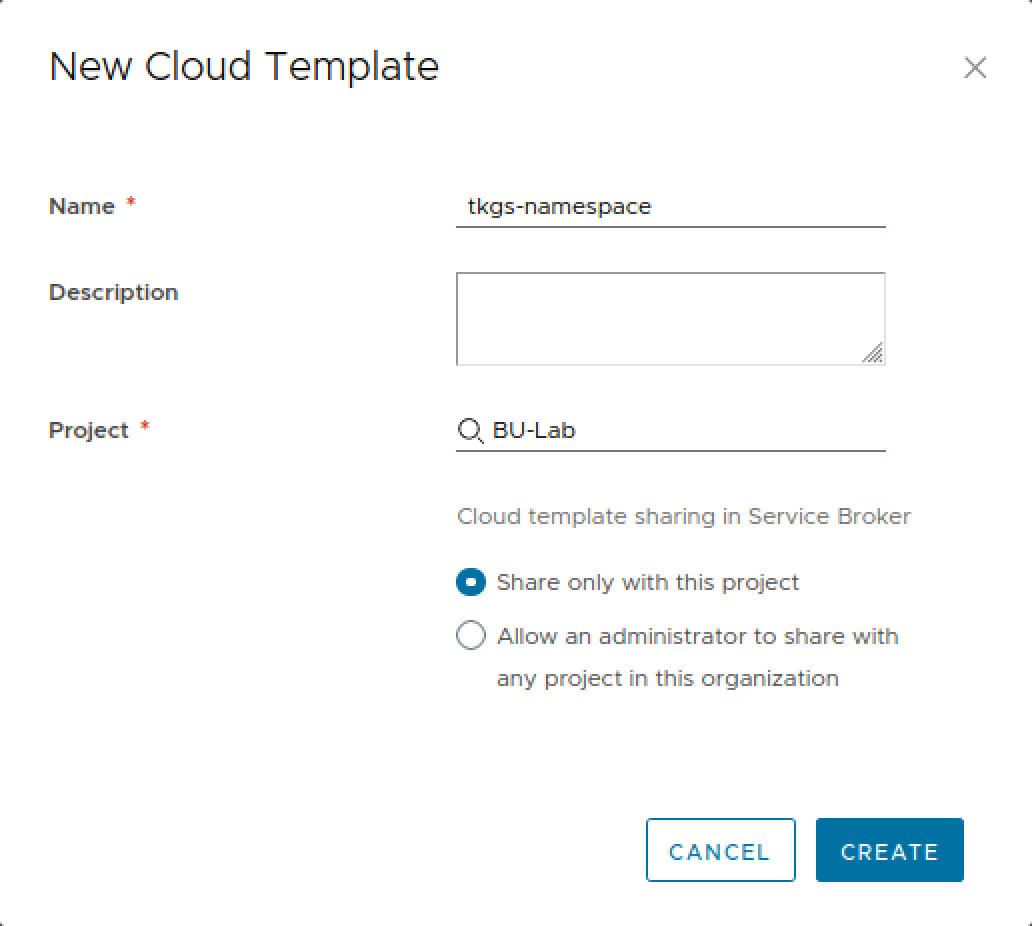Cancel the new cloud template
Screen dimensions: 1032x926
[721, 850]
